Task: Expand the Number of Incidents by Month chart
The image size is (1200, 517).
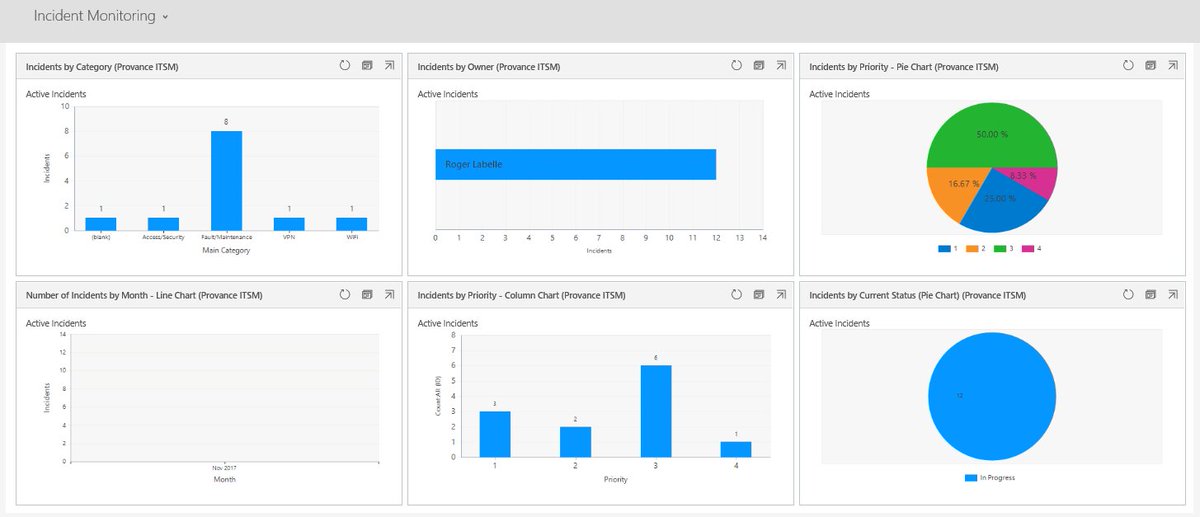Action: pos(388,295)
